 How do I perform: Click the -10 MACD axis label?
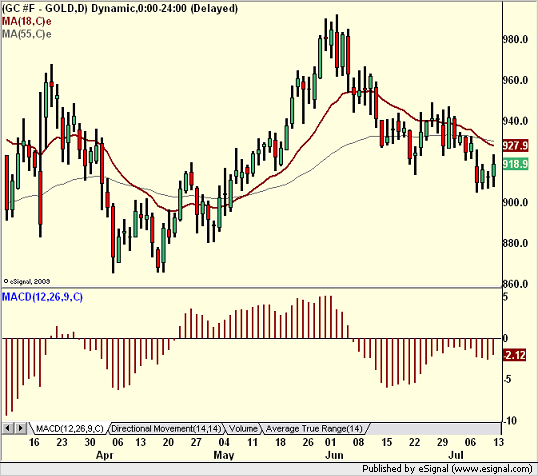point(510,420)
